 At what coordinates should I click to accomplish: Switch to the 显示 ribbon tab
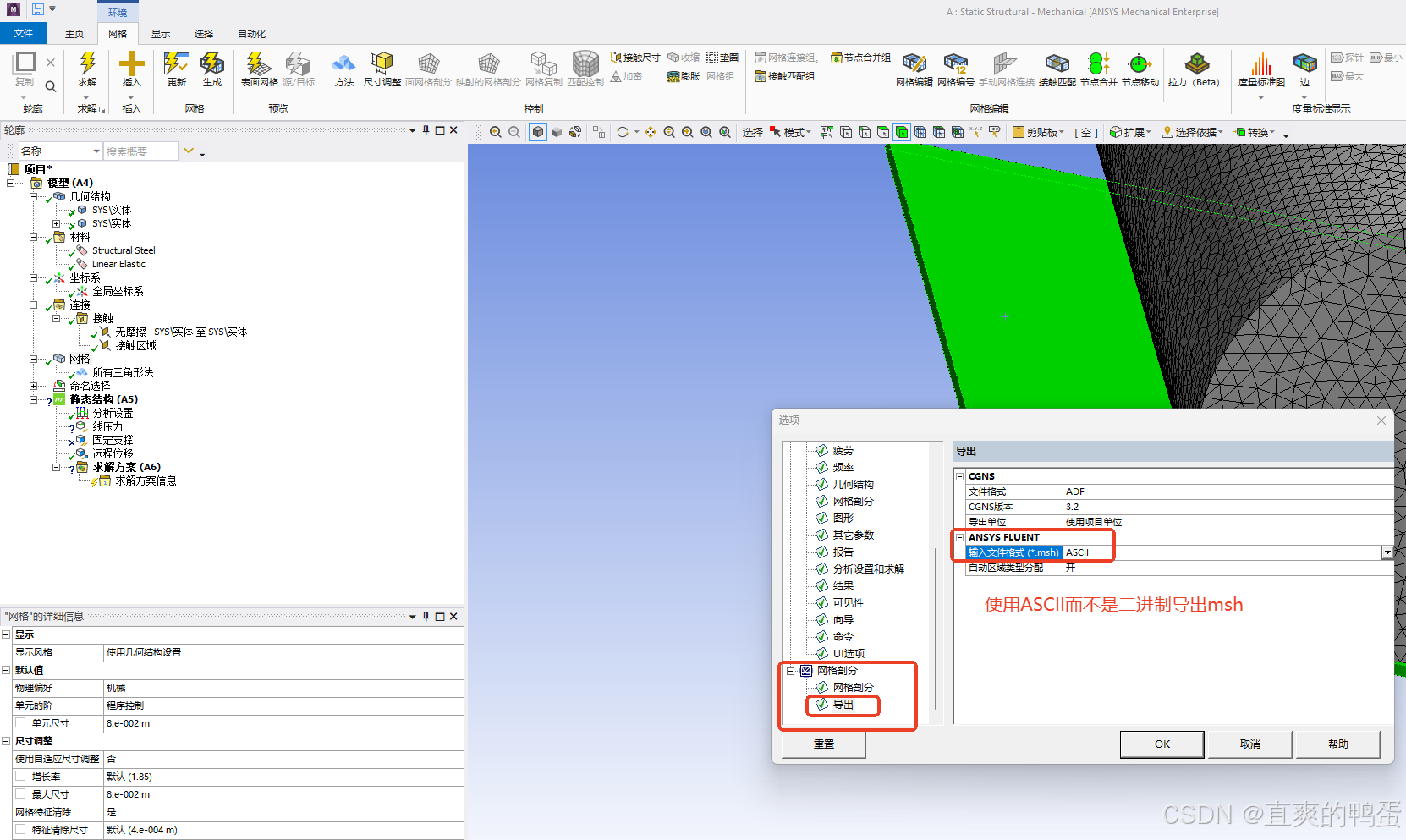[161, 34]
